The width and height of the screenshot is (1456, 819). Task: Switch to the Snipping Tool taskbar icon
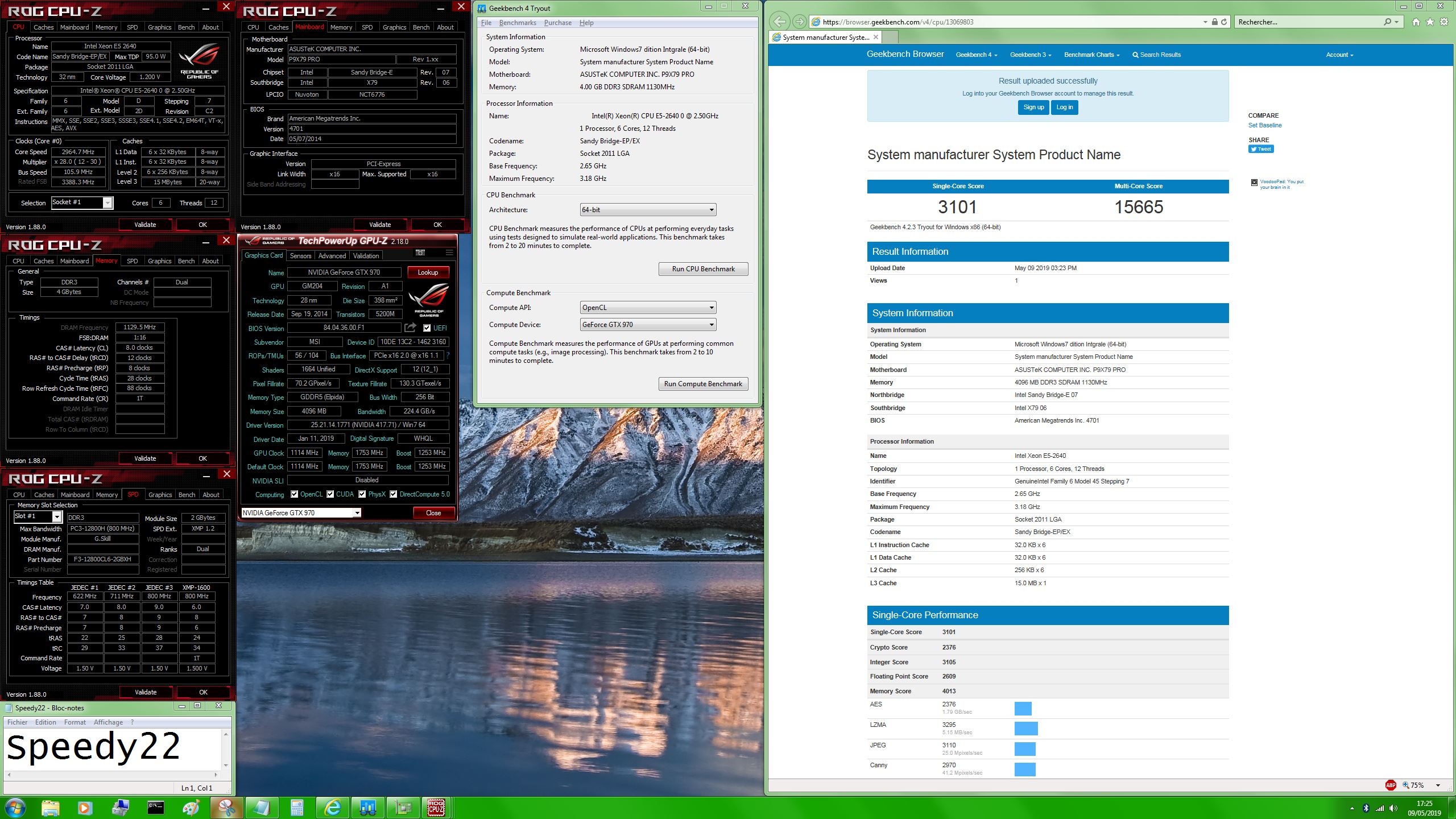coord(226,808)
